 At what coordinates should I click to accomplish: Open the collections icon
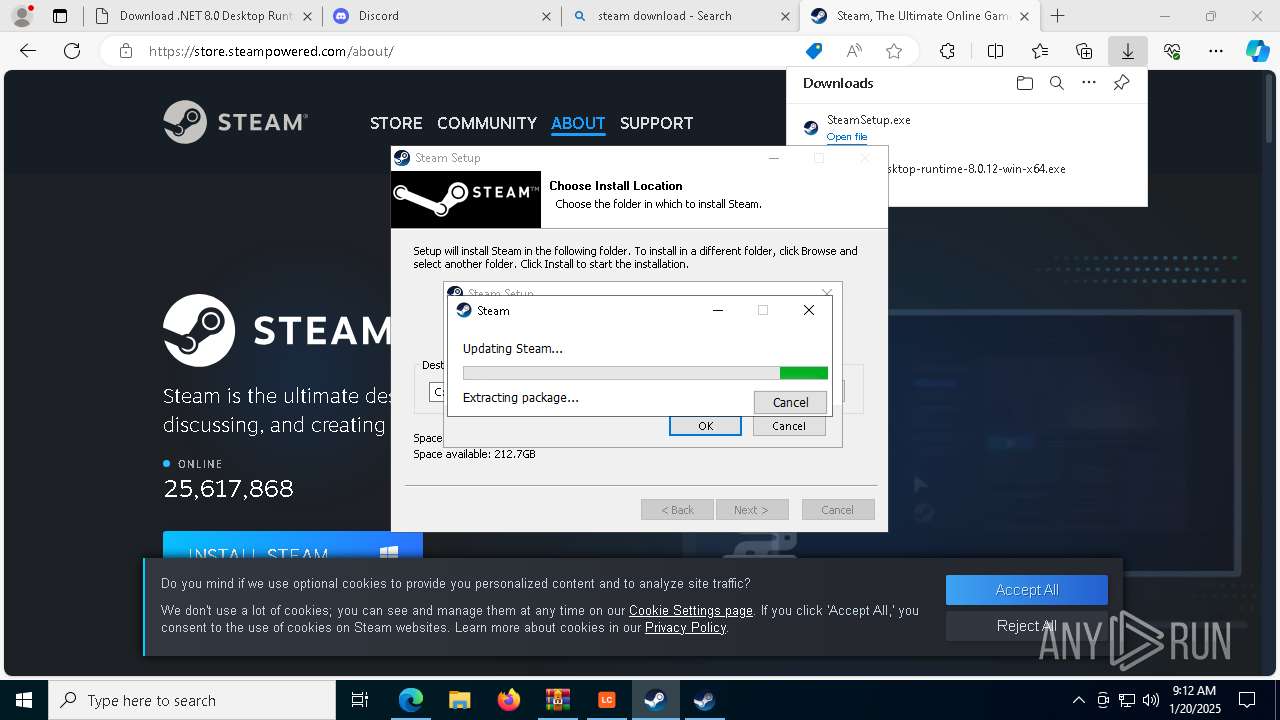(x=1084, y=51)
